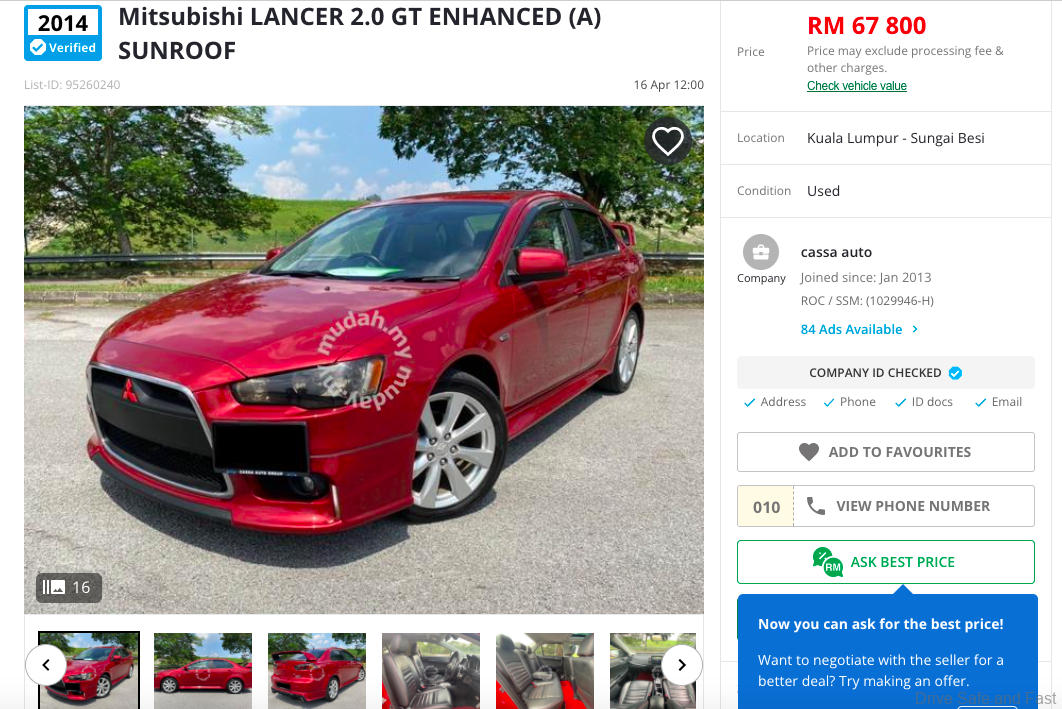Click the blue Verified badge checkmark
Image resolution: width=1062 pixels, height=709 pixels.
pyautogui.click(x=39, y=47)
